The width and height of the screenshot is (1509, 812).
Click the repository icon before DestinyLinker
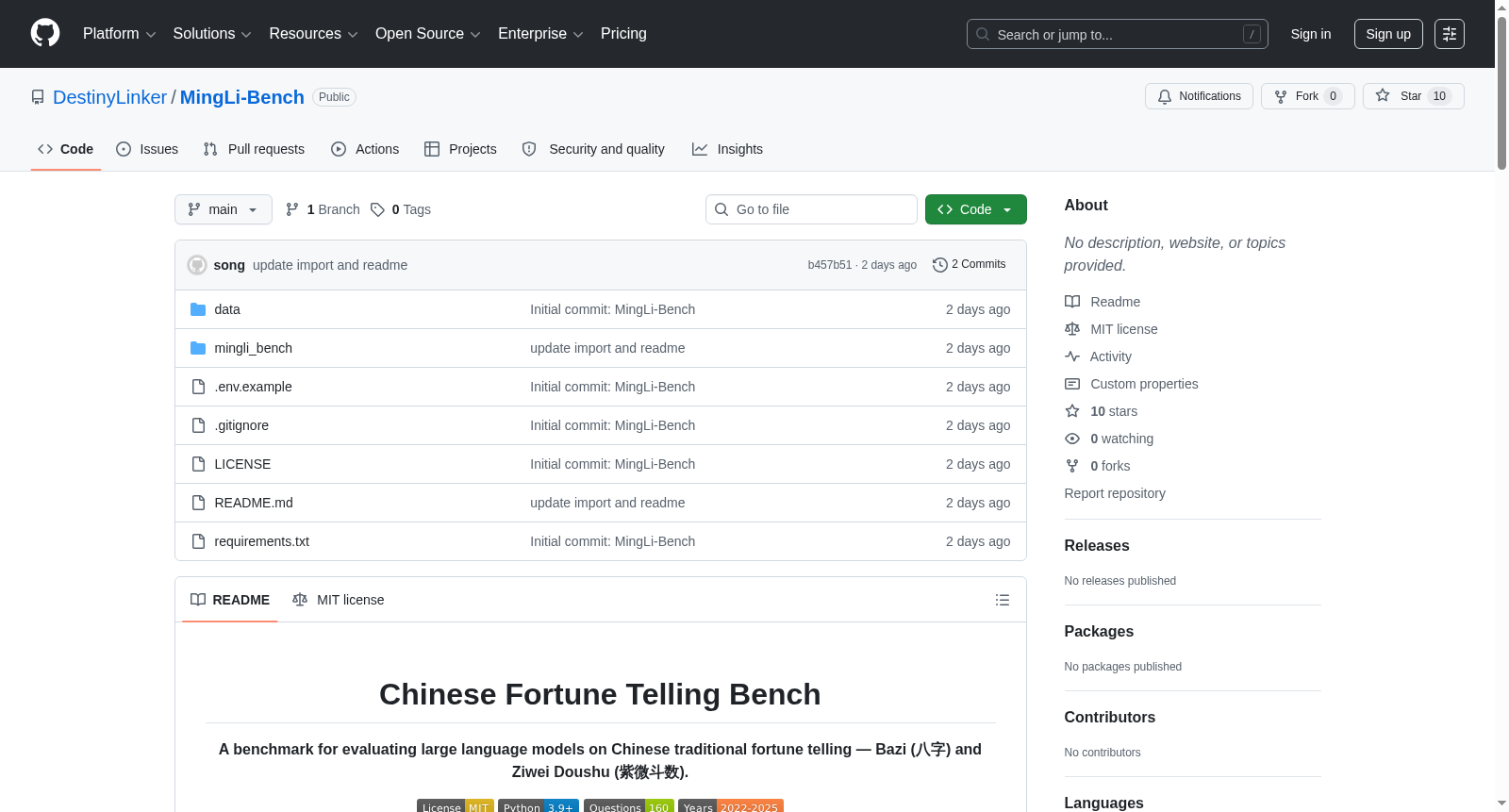(38, 97)
